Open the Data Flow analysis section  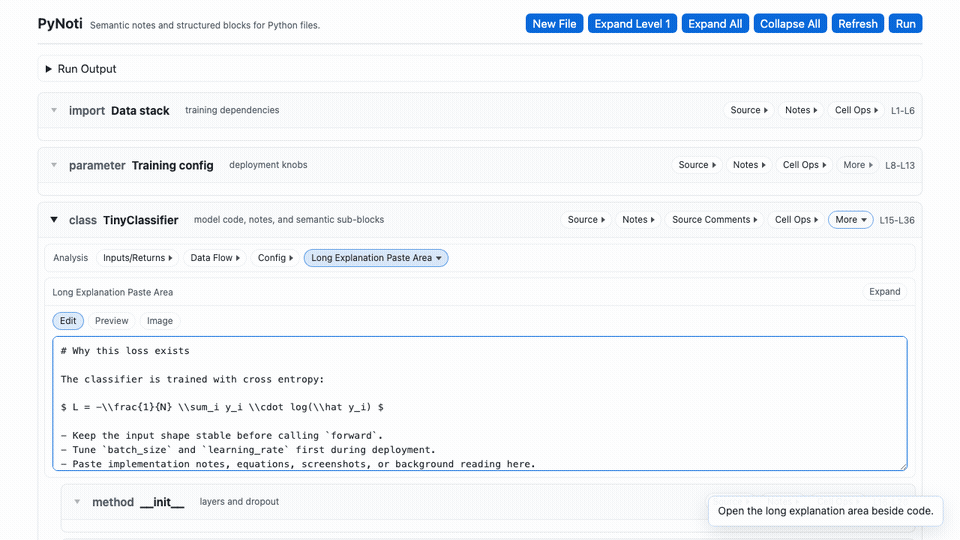(x=215, y=258)
